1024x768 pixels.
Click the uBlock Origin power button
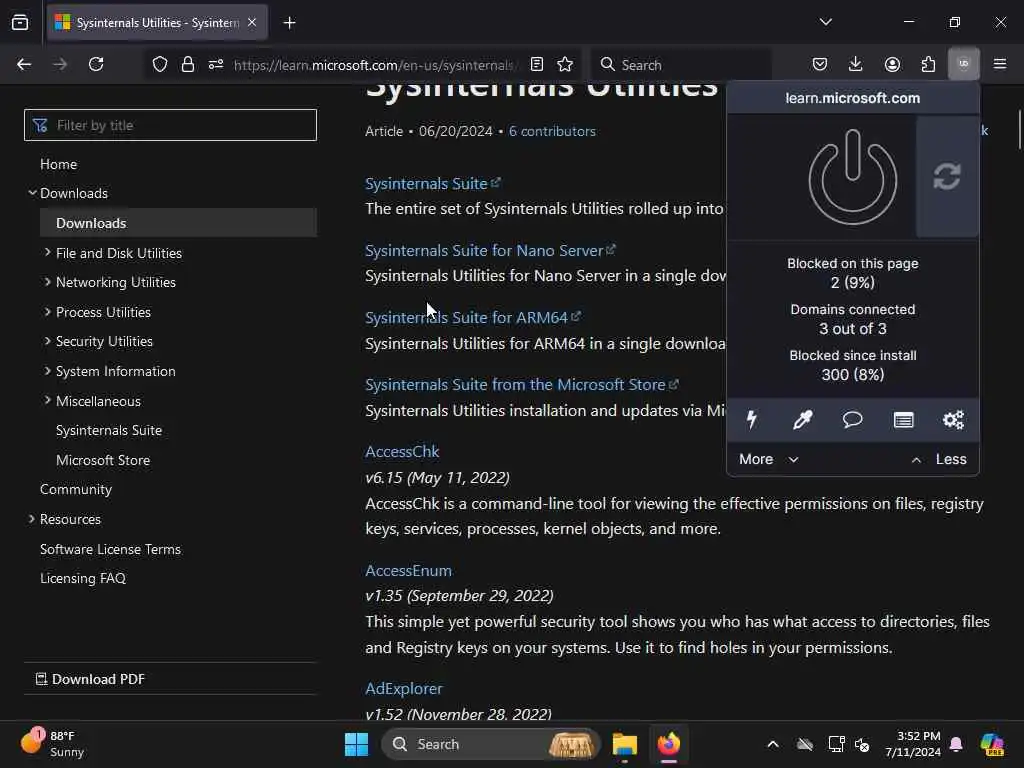[x=852, y=177]
